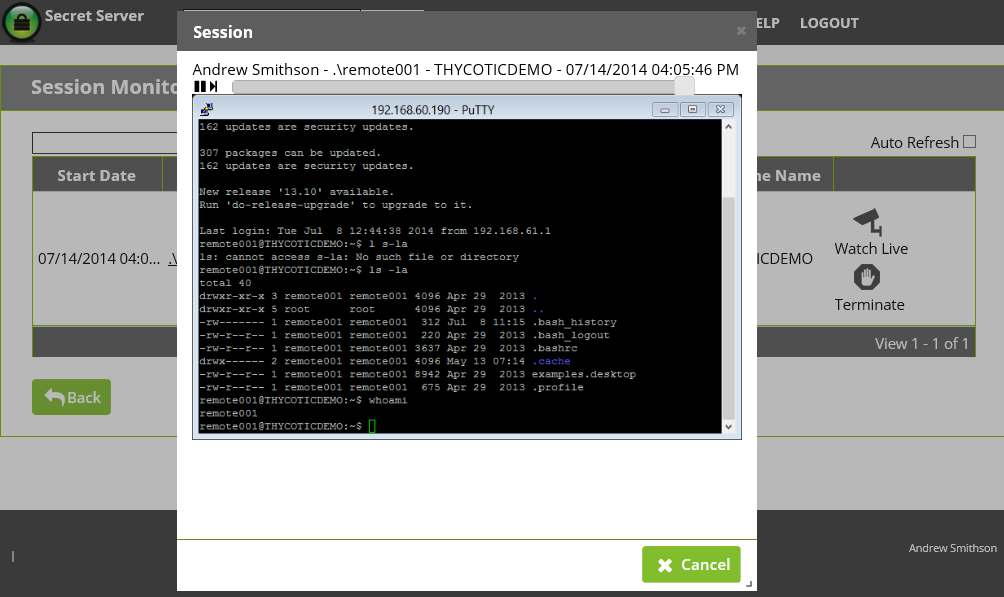
Task: Click the search input field in Session Monitor
Action: (105, 142)
